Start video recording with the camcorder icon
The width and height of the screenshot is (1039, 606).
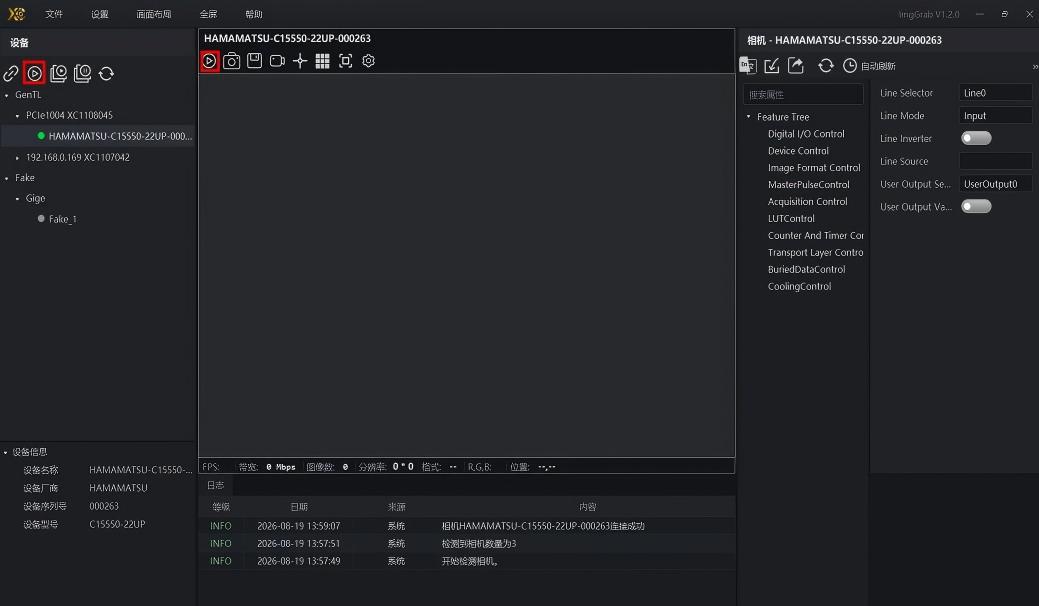(x=277, y=61)
